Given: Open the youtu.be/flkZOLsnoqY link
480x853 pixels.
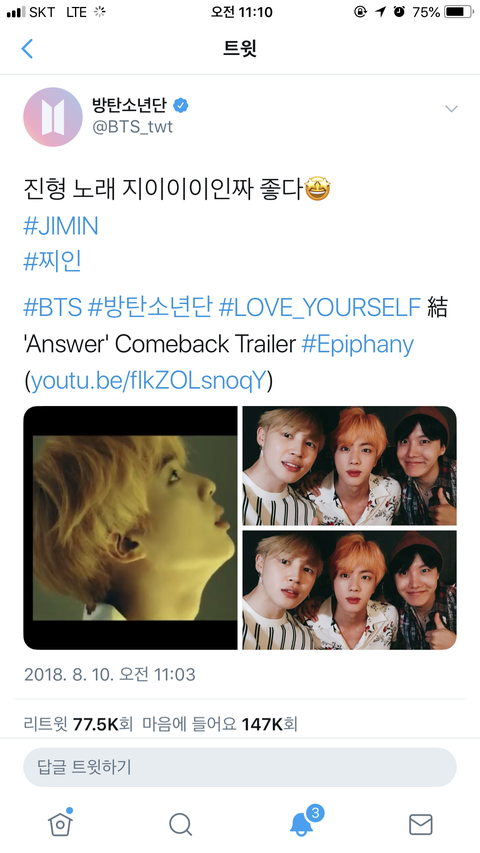Looking at the screenshot, I should 148,381.
